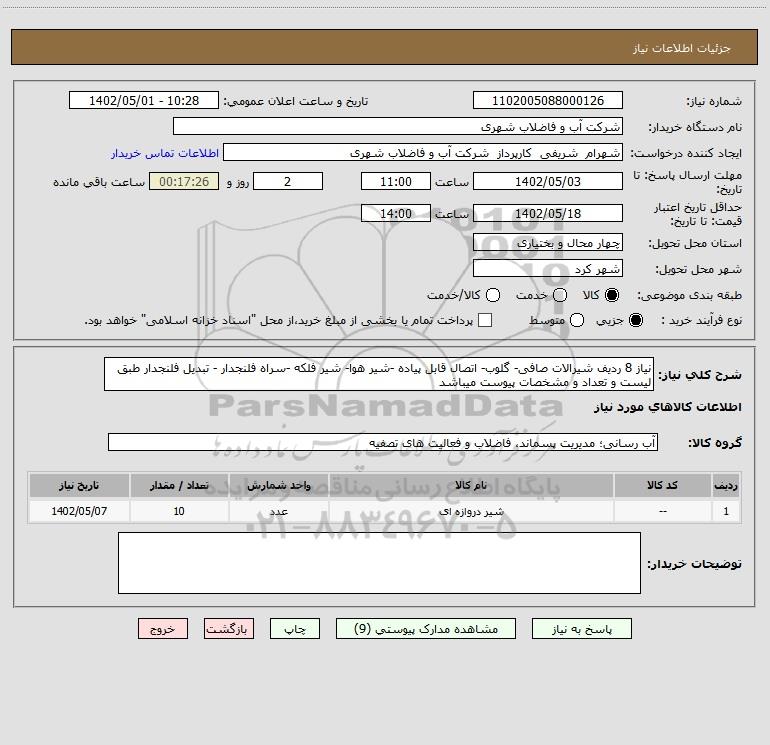Click the بازگشت back button
Image resolution: width=770 pixels, height=745 pixels.
[x=229, y=629]
